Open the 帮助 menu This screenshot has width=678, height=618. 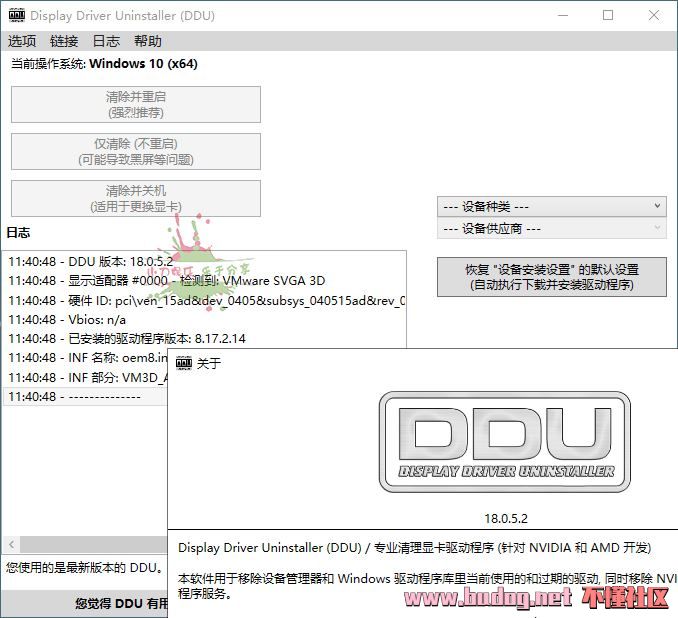148,41
